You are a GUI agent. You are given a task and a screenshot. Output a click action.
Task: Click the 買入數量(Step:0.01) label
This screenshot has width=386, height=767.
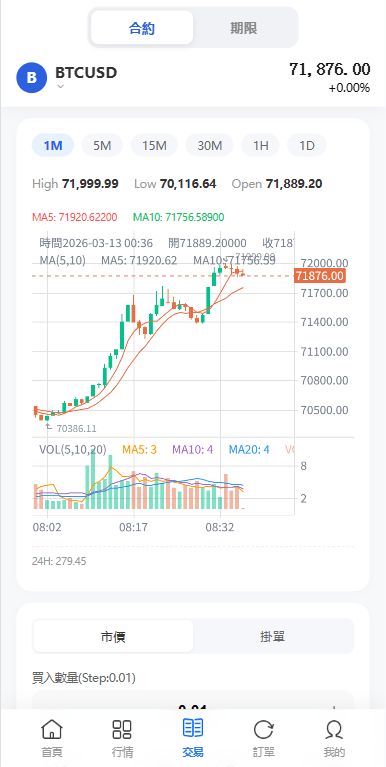84,678
